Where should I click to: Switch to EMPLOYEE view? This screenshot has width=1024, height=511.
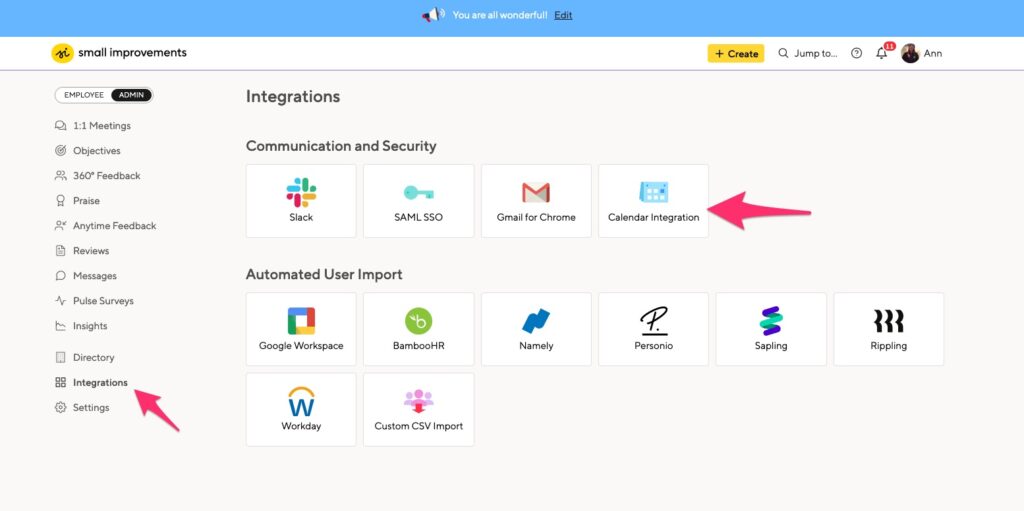(84, 95)
